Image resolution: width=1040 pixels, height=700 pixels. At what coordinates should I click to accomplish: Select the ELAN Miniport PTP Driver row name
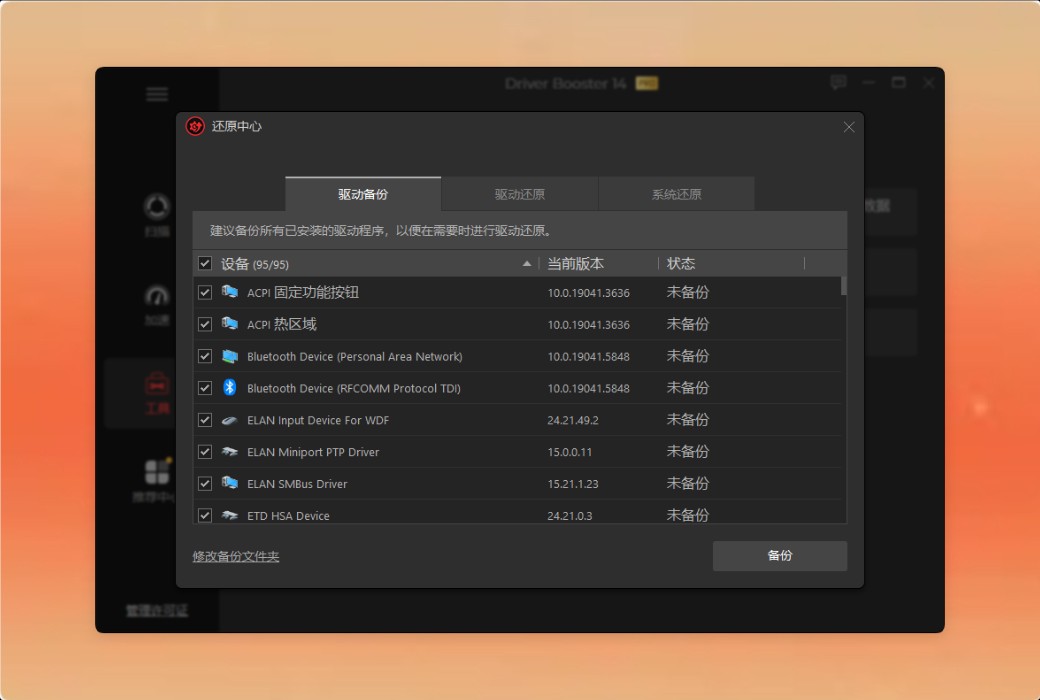click(x=313, y=452)
